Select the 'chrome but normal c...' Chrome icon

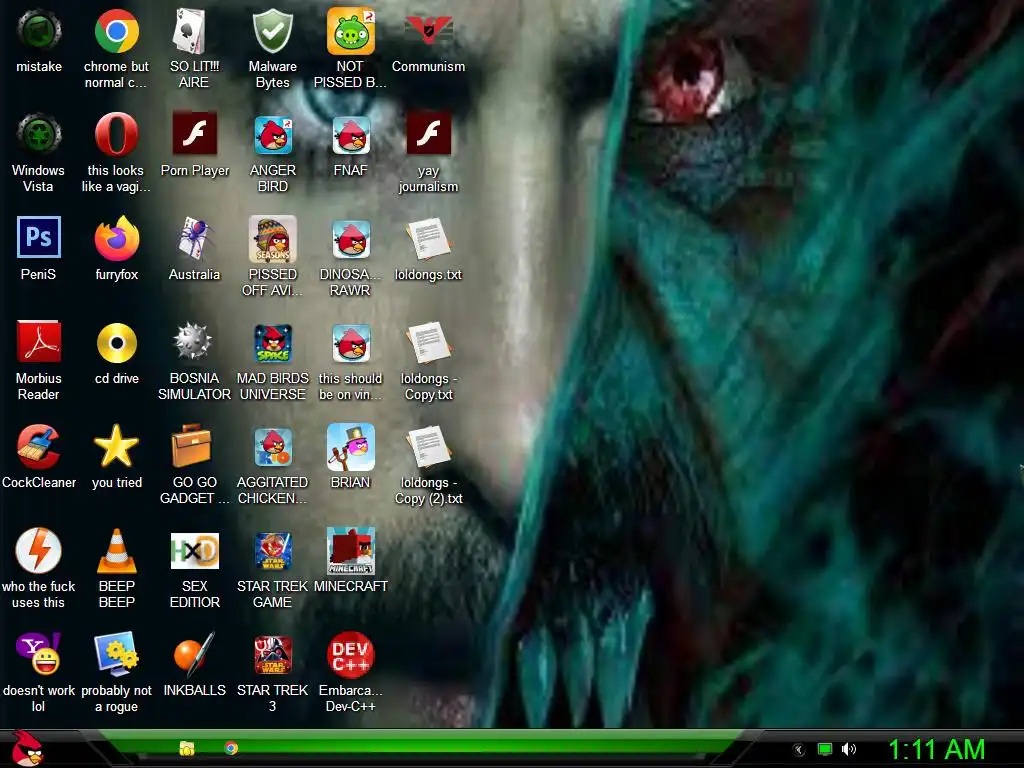pos(116,31)
